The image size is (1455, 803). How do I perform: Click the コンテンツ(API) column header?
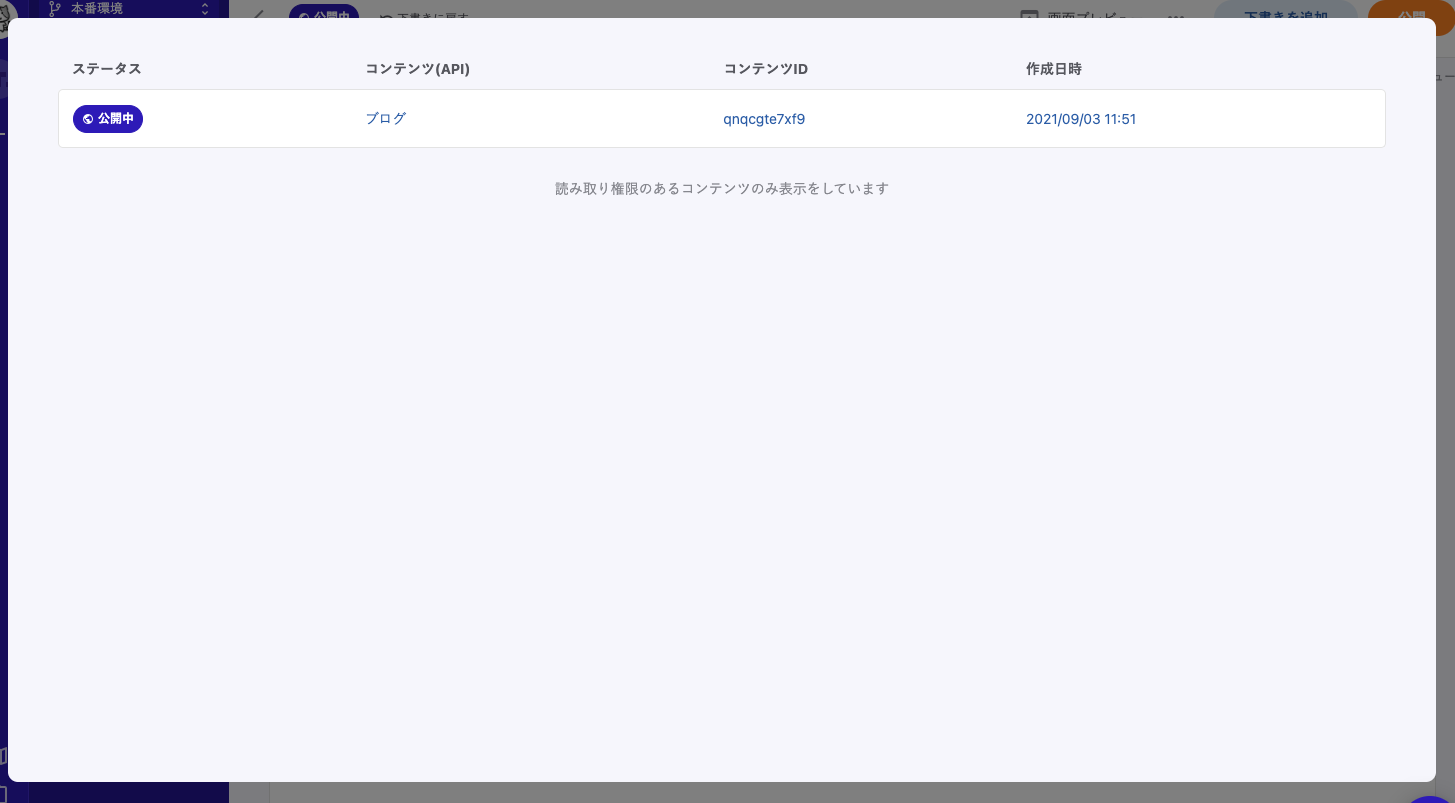pos(417,69)
